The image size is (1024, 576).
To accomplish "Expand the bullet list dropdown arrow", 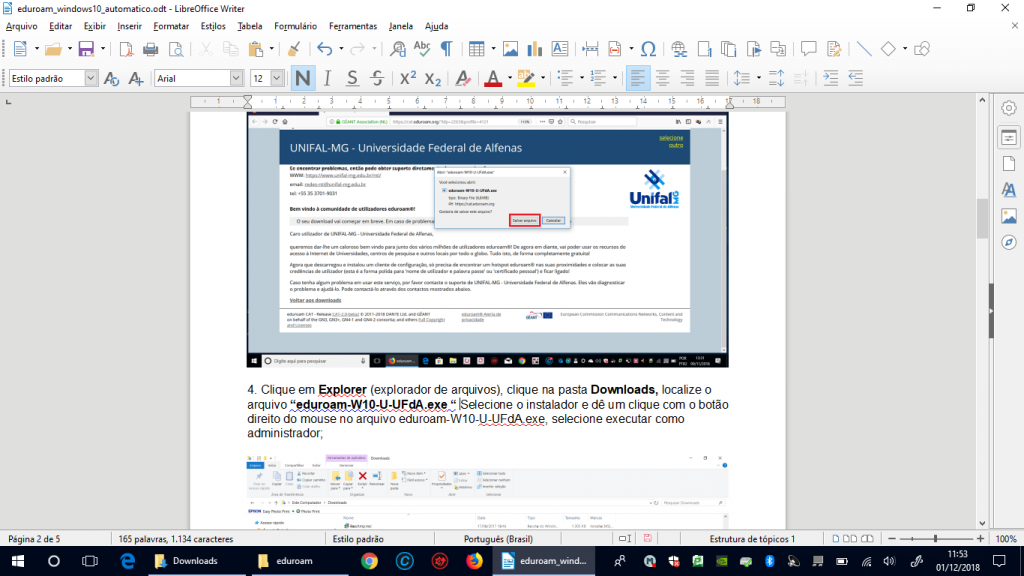I will point(581,78).
